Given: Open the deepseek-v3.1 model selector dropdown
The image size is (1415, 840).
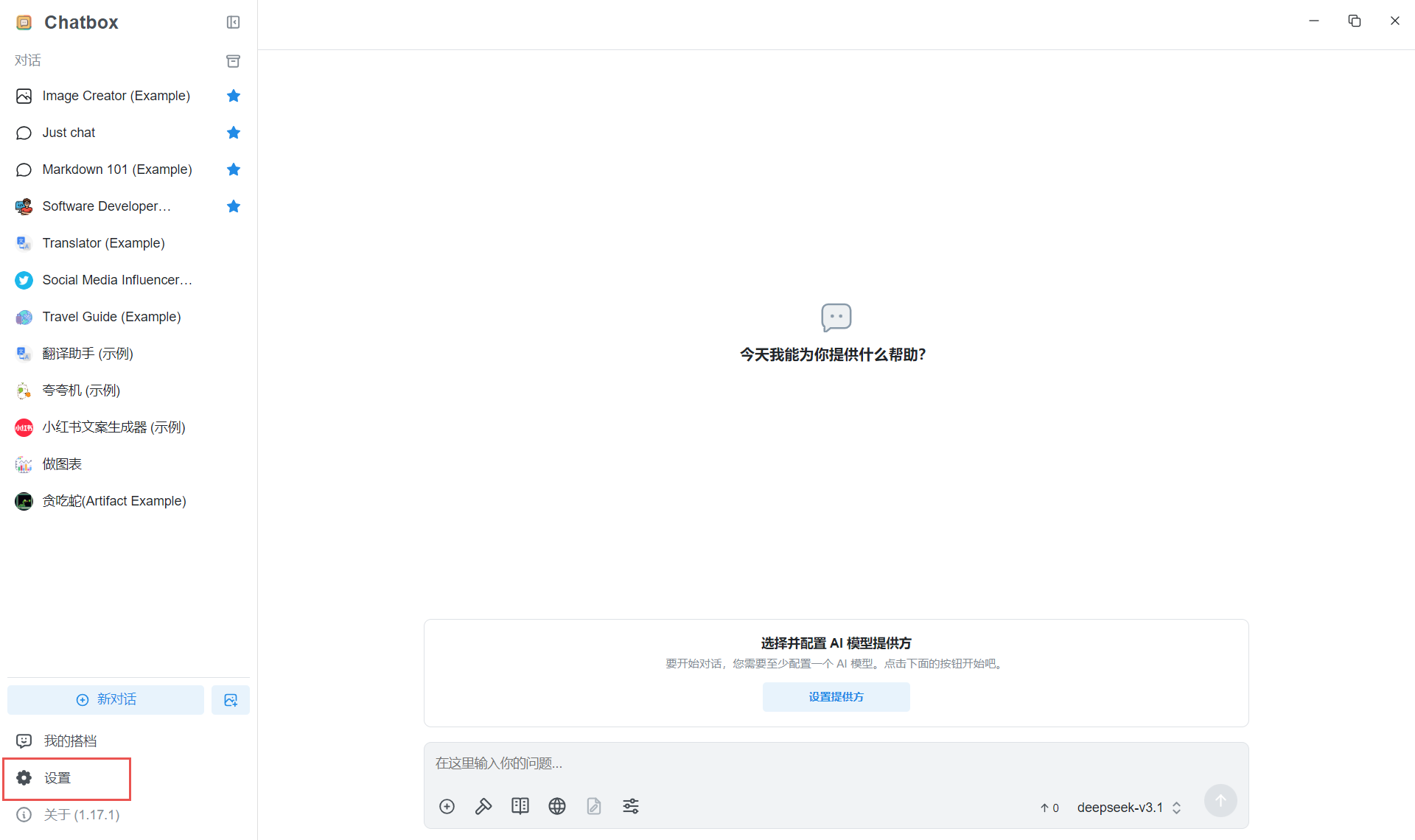Looking at the screenshot, I should pyautogui.click(x=1128, y=808).
